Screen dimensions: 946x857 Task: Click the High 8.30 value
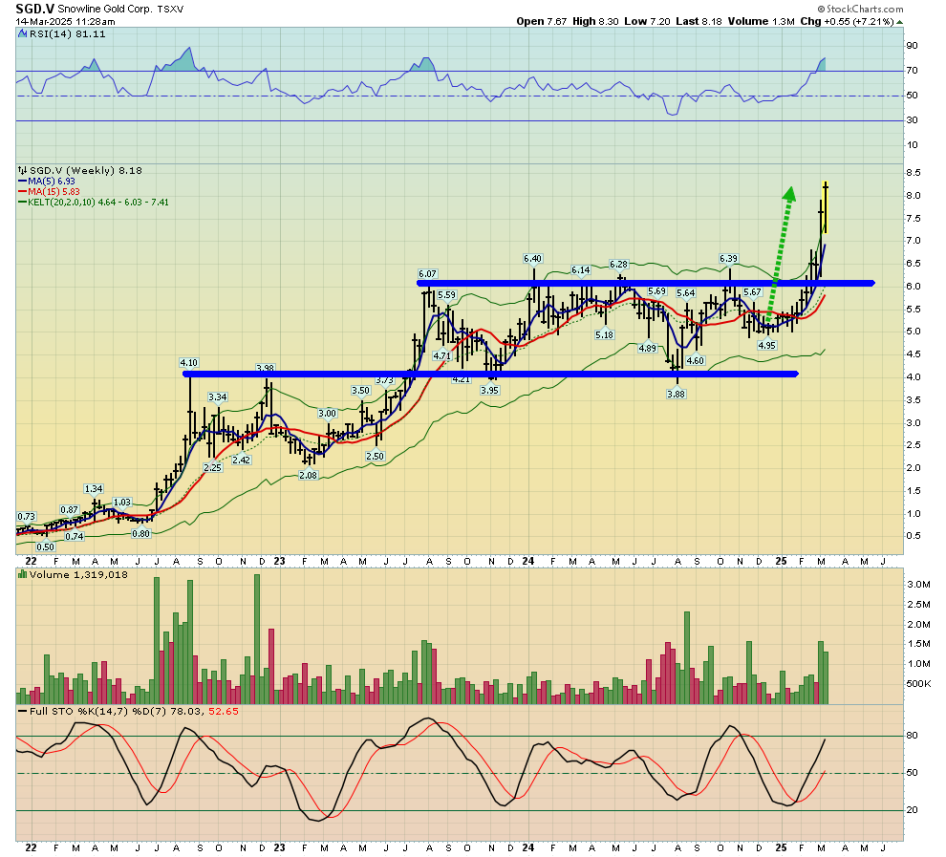click(595, 21)
